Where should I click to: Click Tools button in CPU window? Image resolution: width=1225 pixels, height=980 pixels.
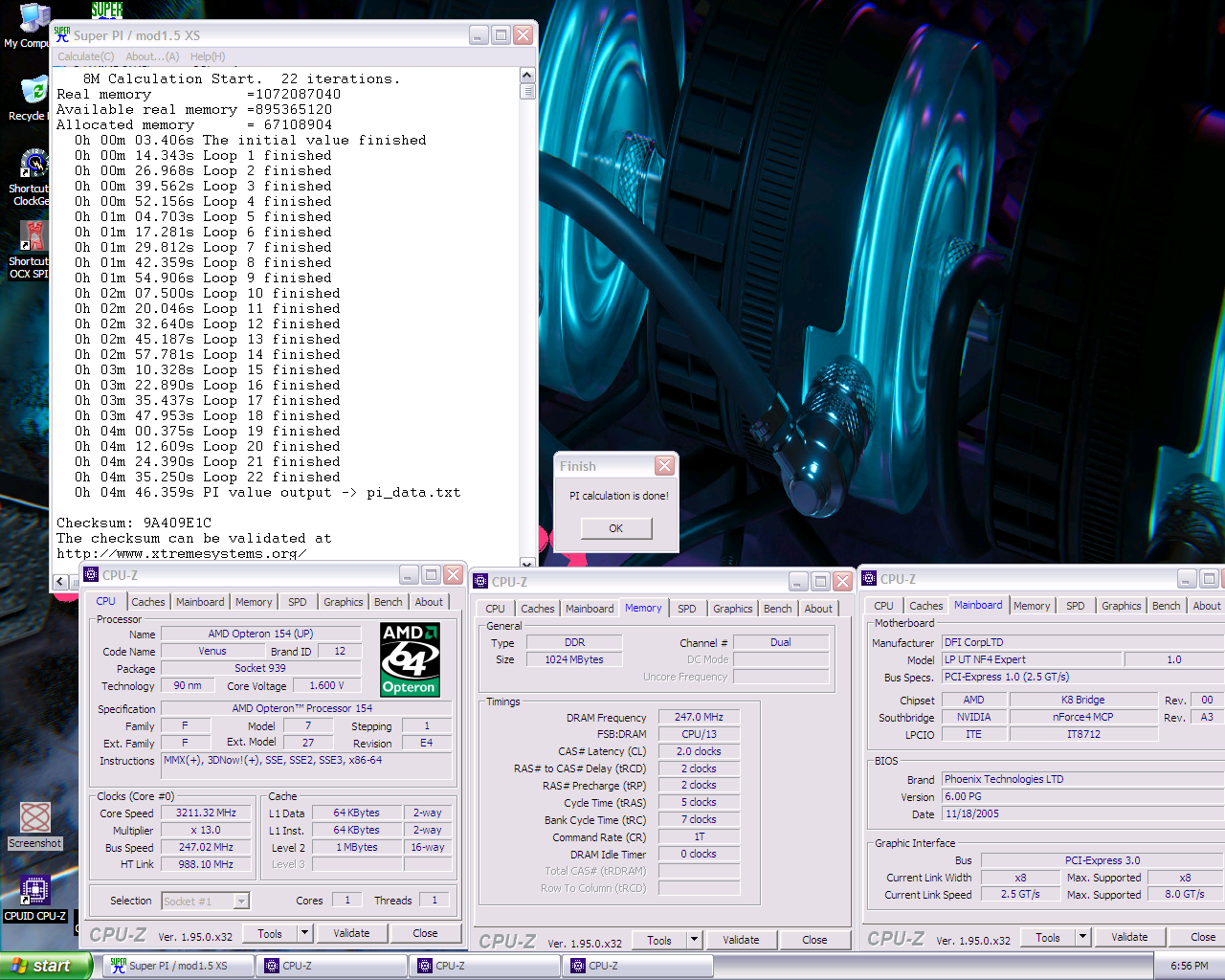270,933
